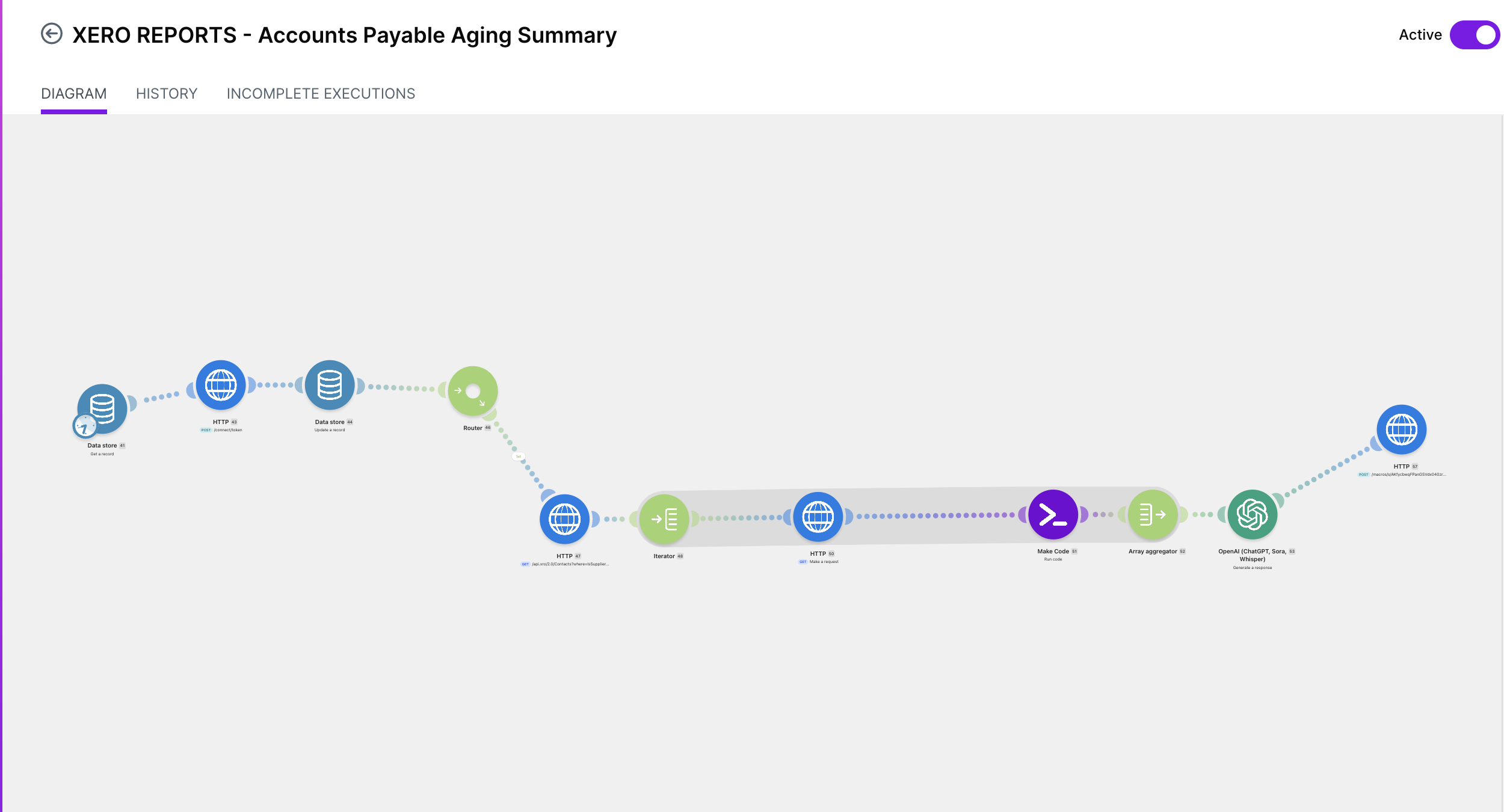Click the clock schedule icon on first module
1504x812 pixels.
click(x=85, y=426)
